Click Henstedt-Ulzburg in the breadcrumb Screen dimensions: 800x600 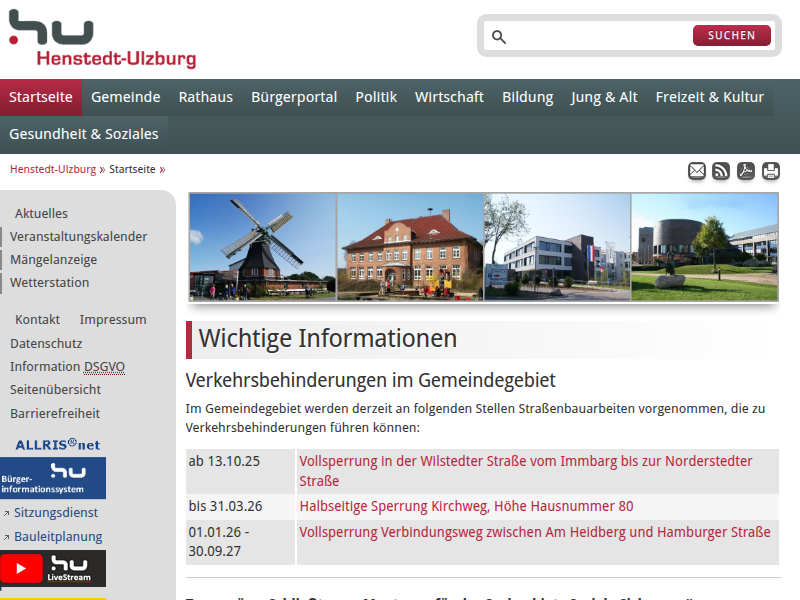[53, 170]
